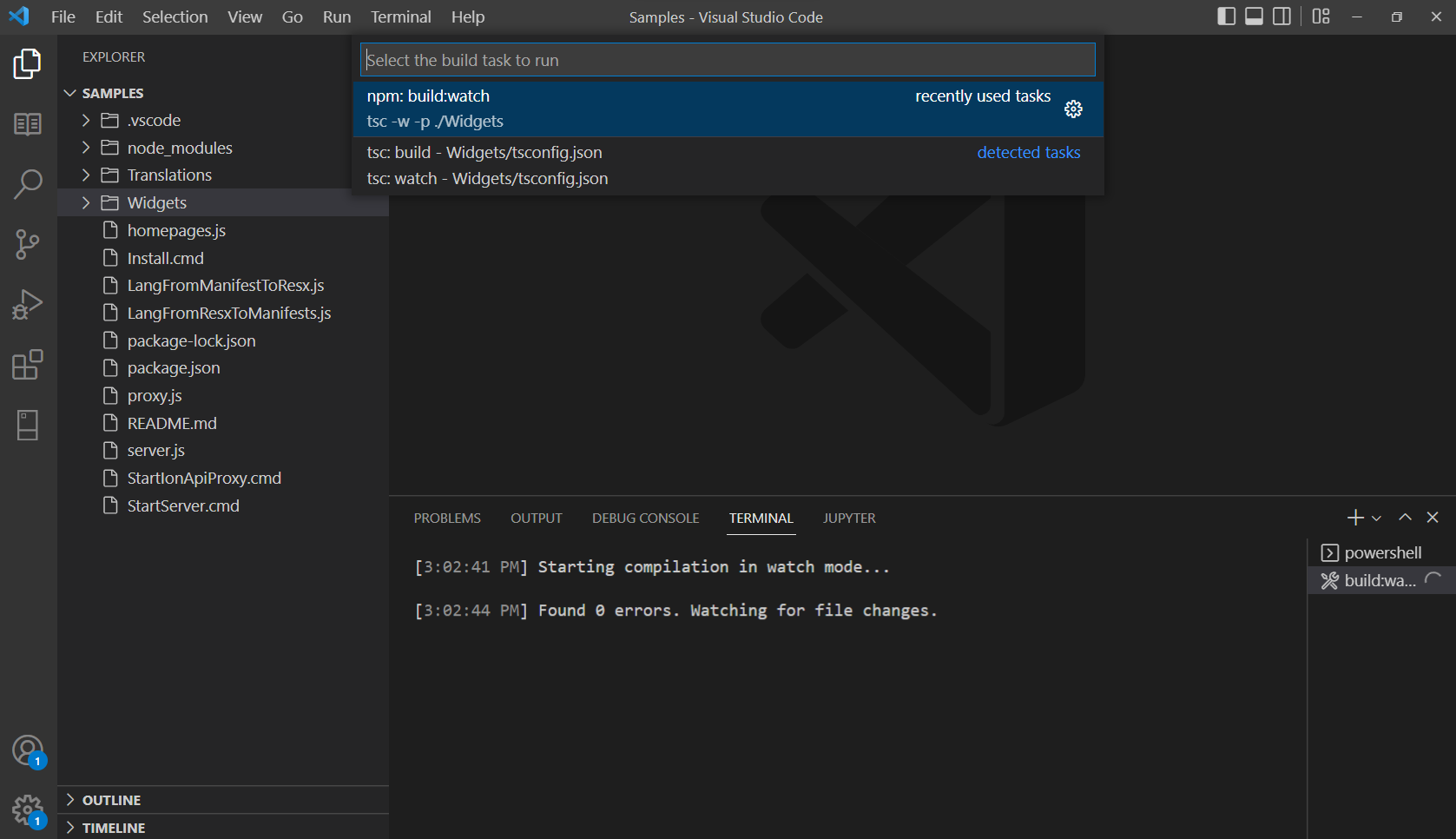The width and height of the screenshot is (1456, 839).
Task: Toggle secondary side bar layout icon
Action: tap(1282, 17)
